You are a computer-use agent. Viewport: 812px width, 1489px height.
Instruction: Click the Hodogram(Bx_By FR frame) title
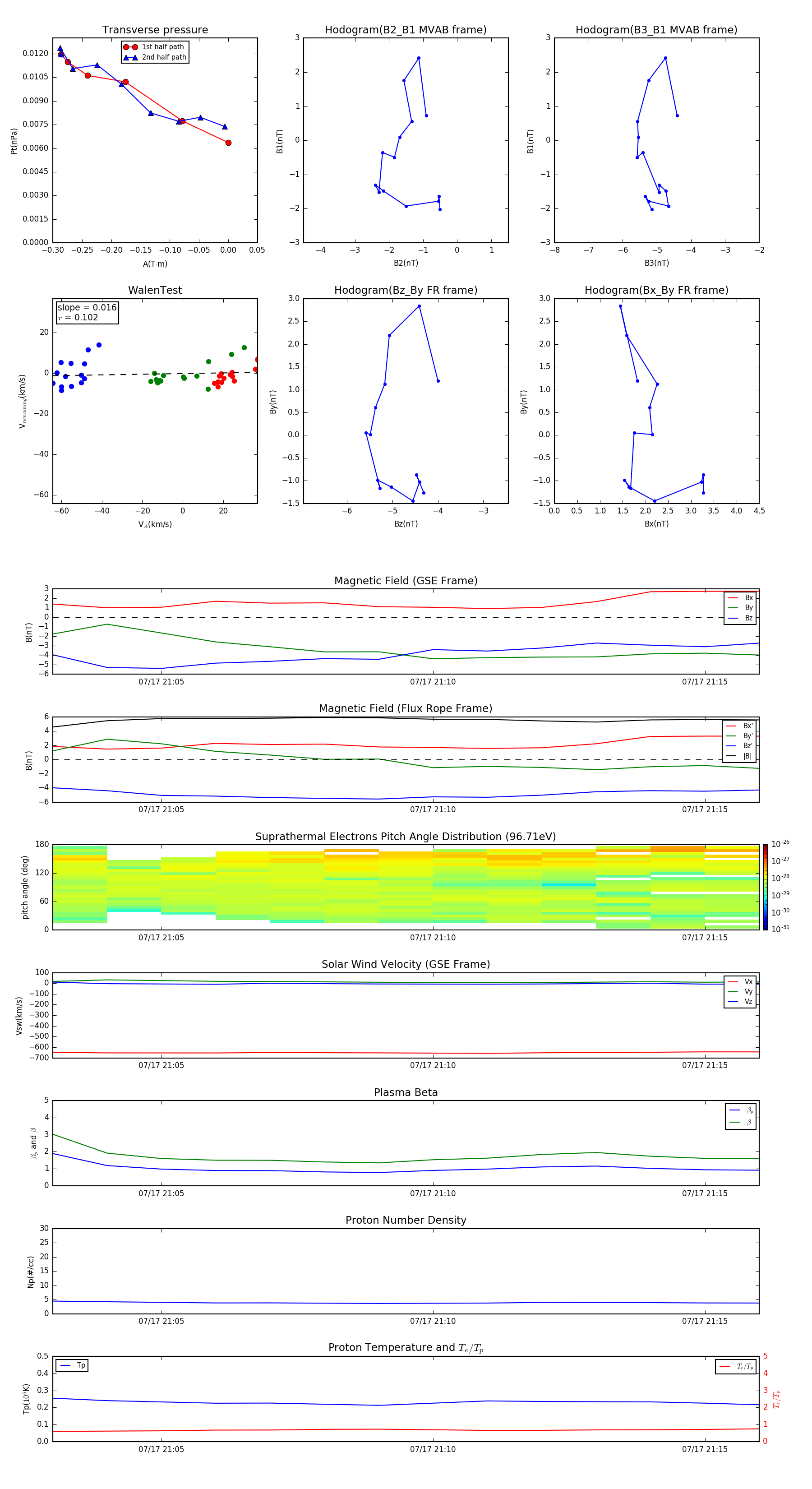[x=656, y=290]
